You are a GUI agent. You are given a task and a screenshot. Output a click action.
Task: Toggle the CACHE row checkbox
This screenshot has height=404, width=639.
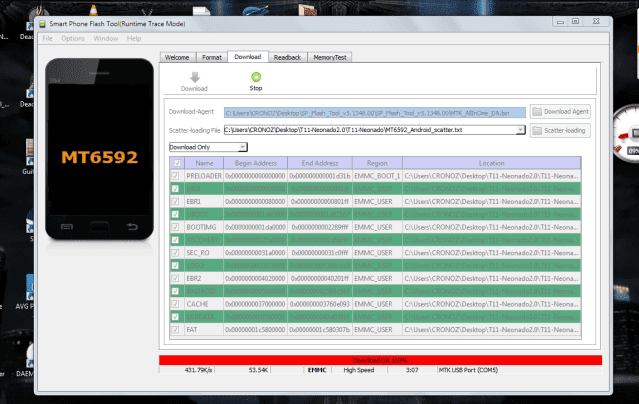tap(175, 304)
